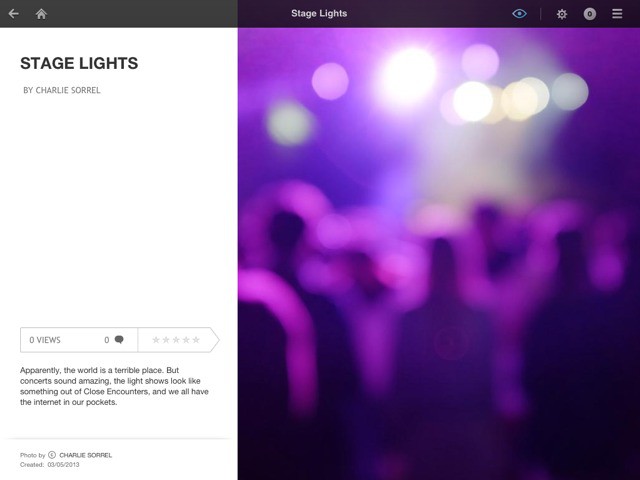Go back with the left arrow icon
The width and height of the screenshot is (640, 480).
13,14
